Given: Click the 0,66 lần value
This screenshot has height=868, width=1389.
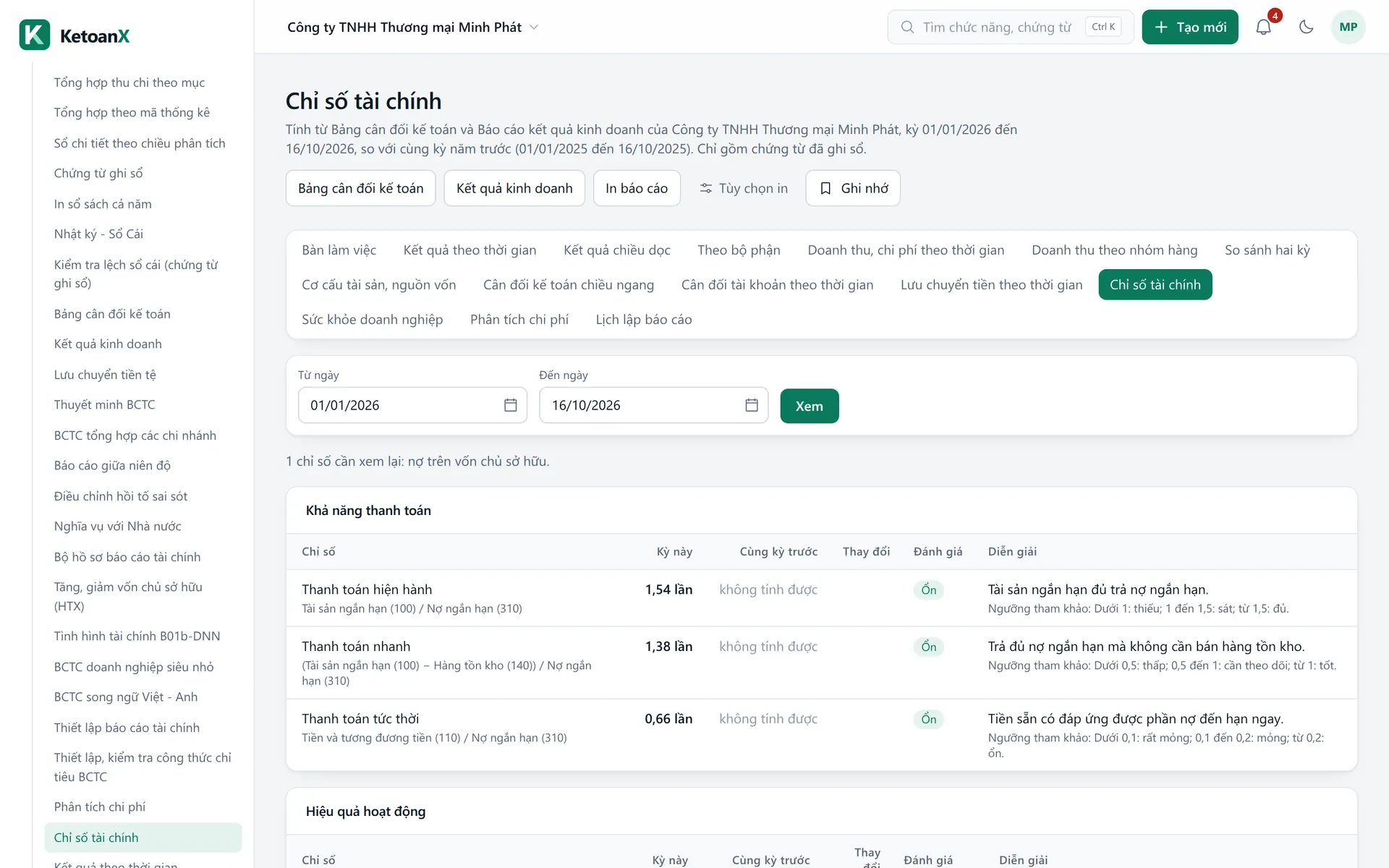Looking at the screenshot, I should click(668, 719).
